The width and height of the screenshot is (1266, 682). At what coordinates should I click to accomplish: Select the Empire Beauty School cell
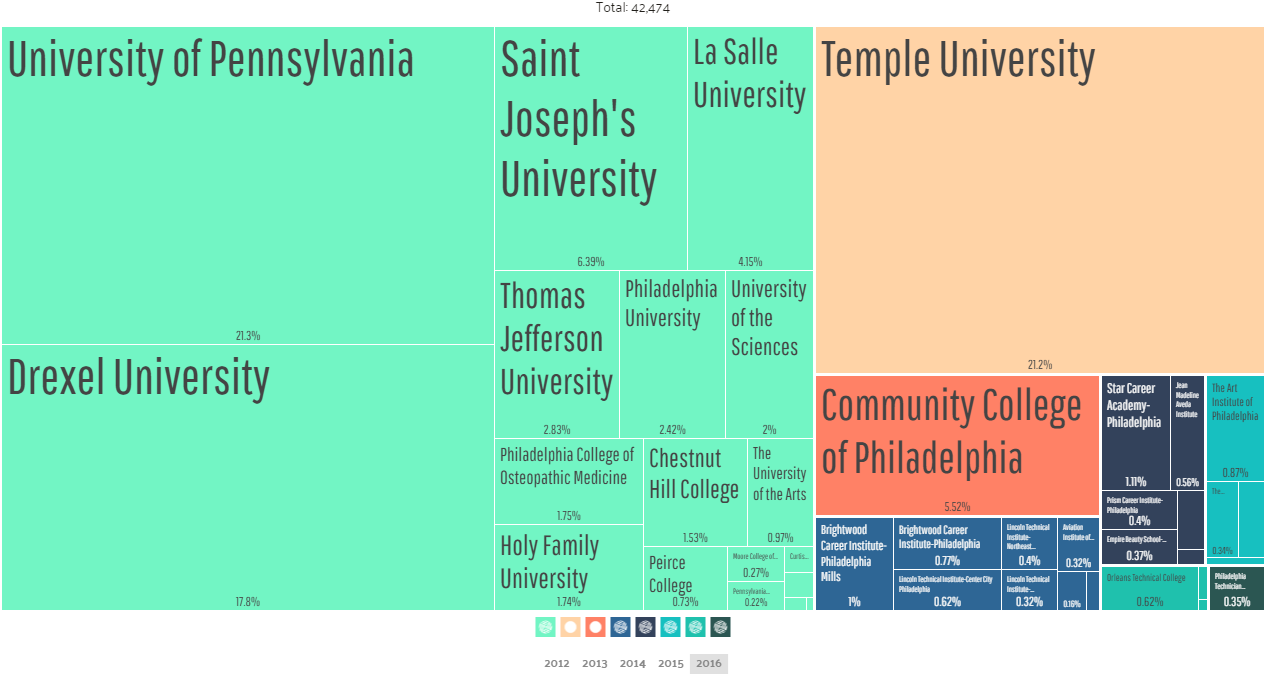pos(1140,547)
